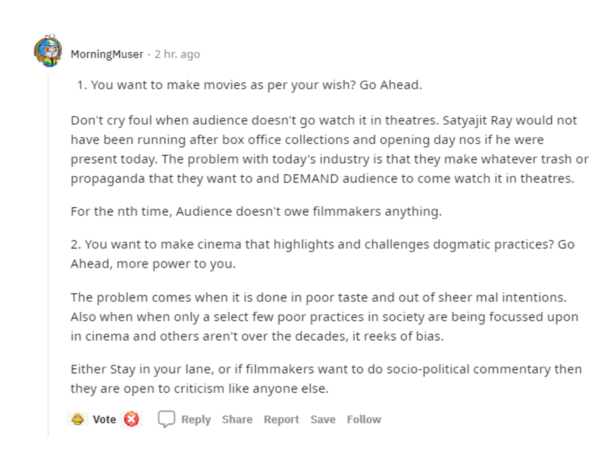Click the capitalized word DEMAND
Screen dimensions: 616x462
tap(311, 179)
